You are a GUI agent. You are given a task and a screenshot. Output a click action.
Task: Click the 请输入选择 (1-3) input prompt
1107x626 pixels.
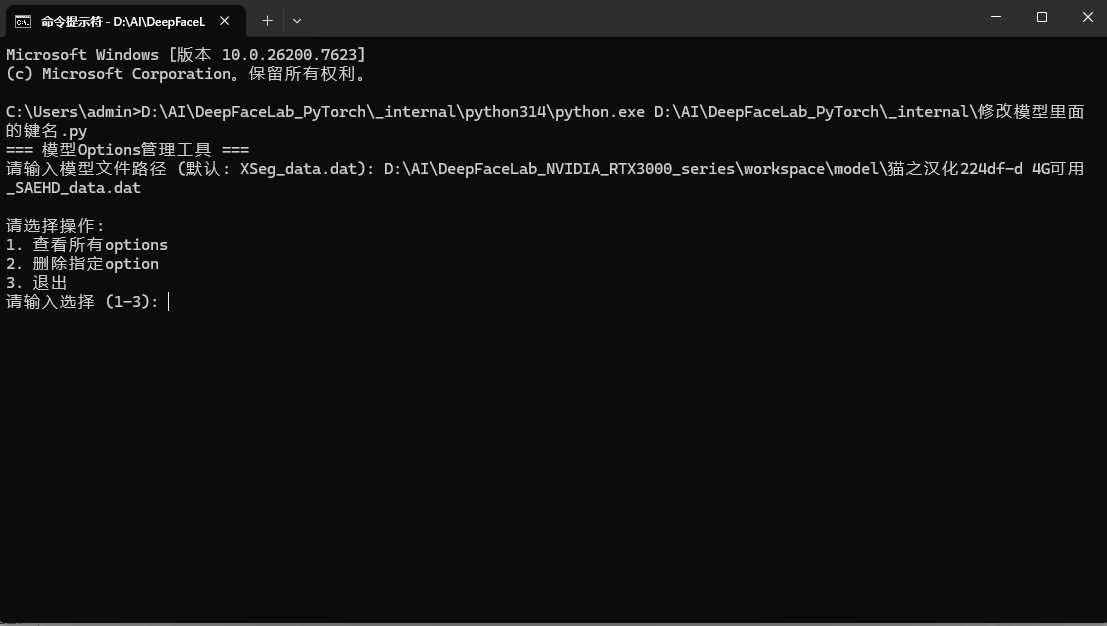82,302
